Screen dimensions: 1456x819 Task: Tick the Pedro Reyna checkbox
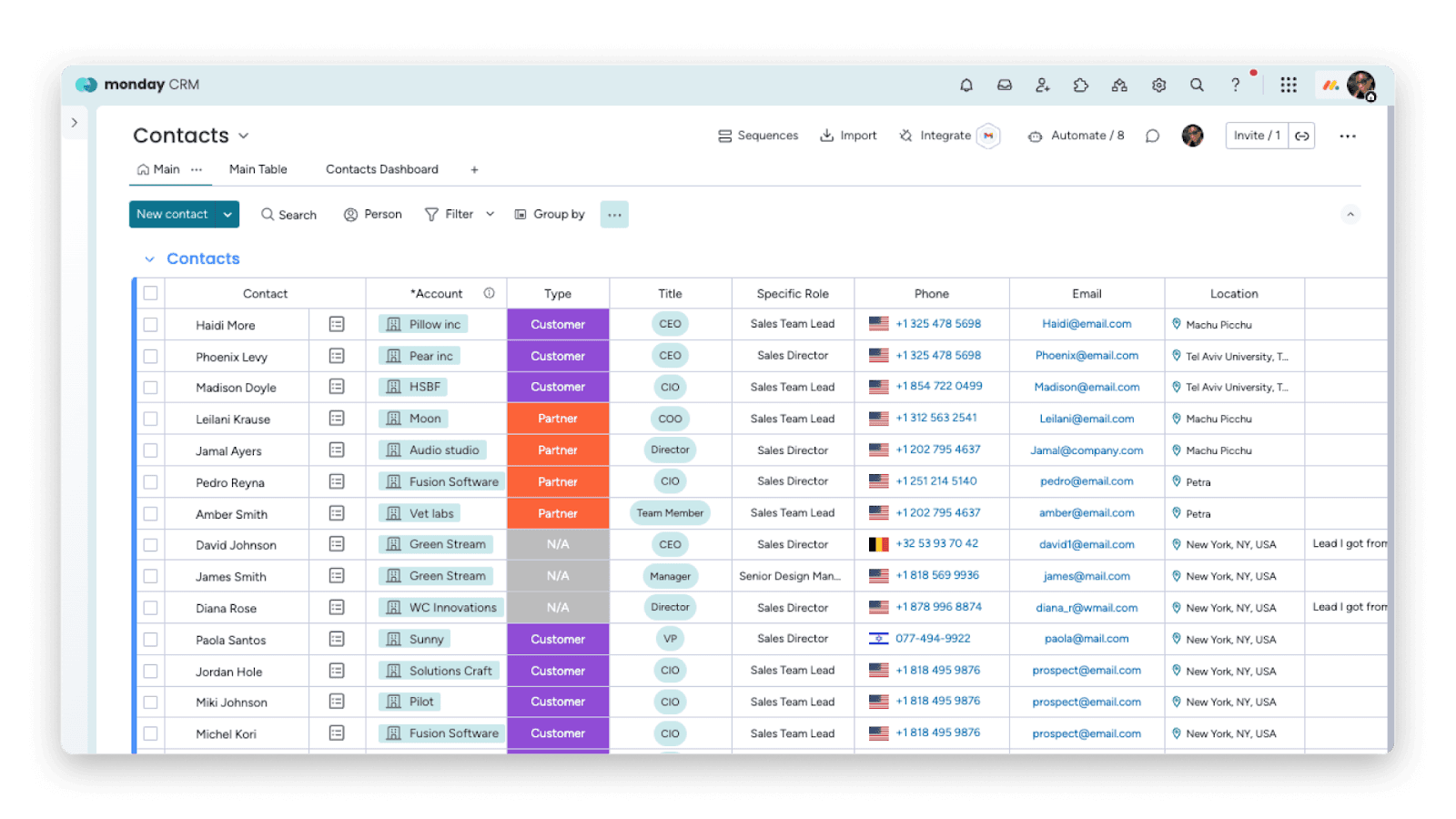(x=150, y=482)
